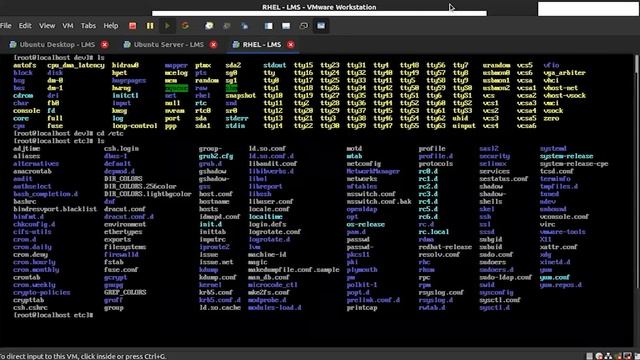Click 'DIR_COLORS.lightbgcolor' file name

[147, 194]
